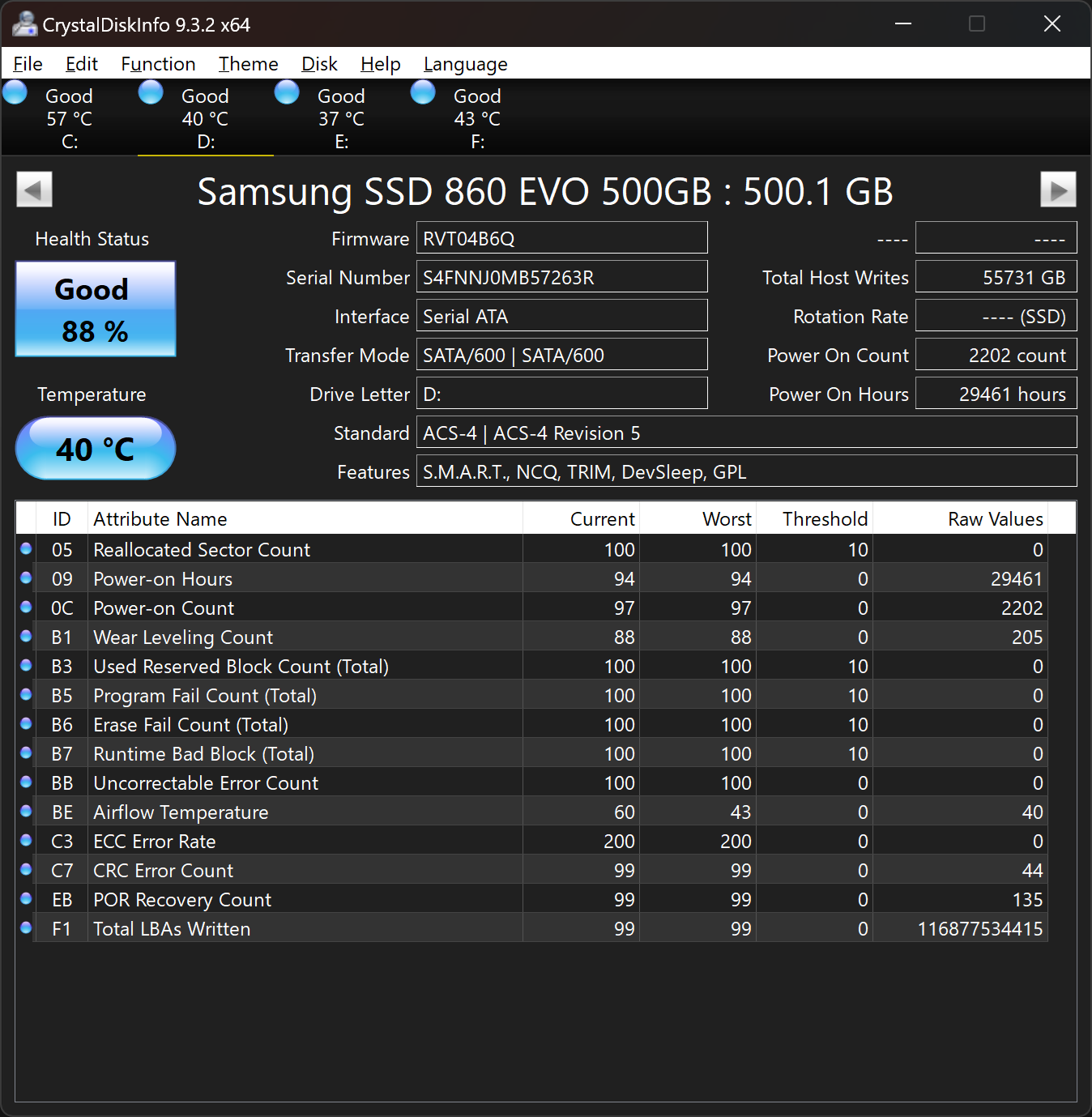The height and width of the screenshot is (1117, 1092).
Task: Click the Threshold column header
Action: (x=814, y=518)
